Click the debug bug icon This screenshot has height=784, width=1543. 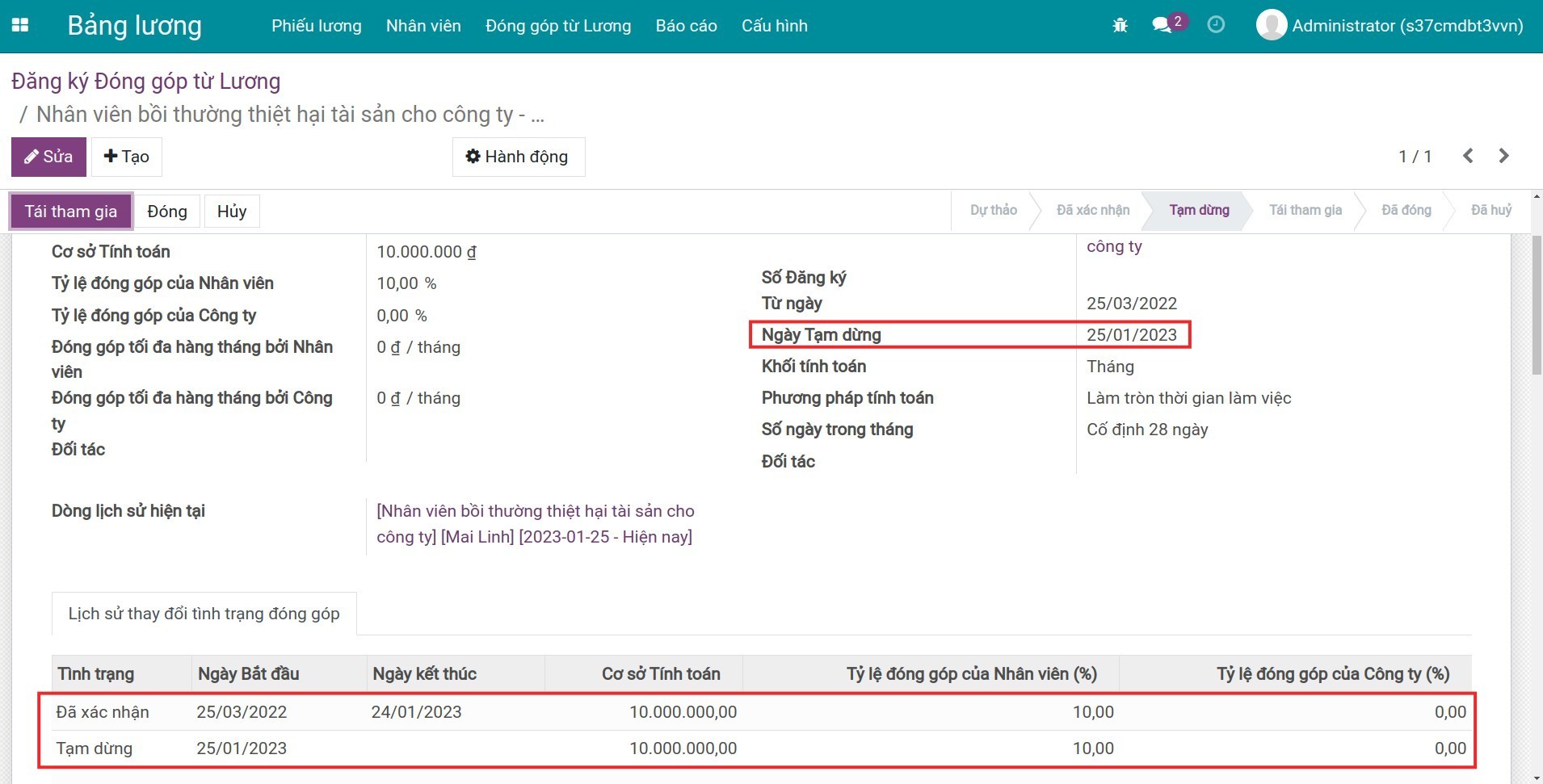click(1120, 25)
